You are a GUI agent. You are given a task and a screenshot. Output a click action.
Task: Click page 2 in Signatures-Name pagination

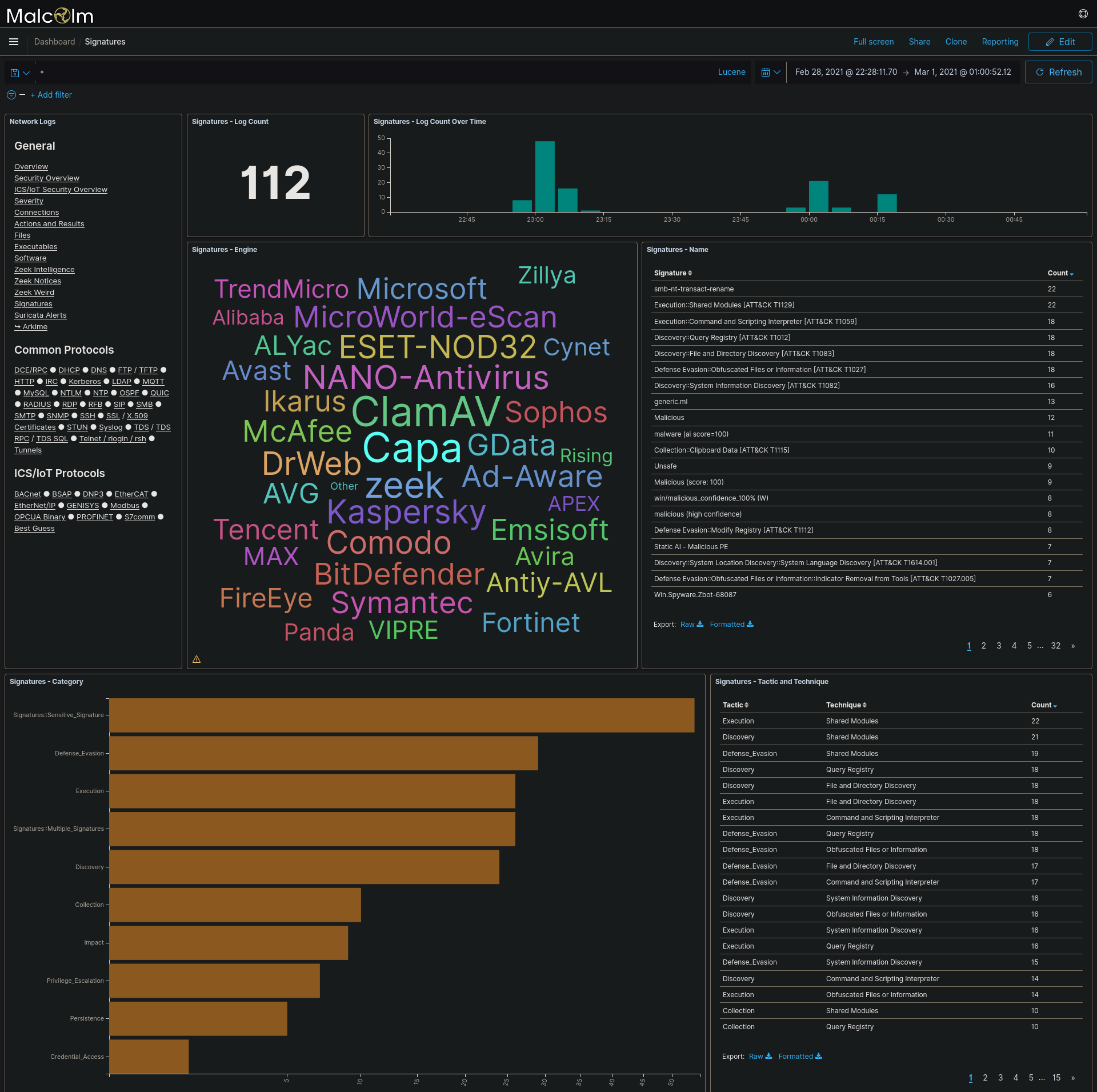pyautogui.click(x=984, y=646)
